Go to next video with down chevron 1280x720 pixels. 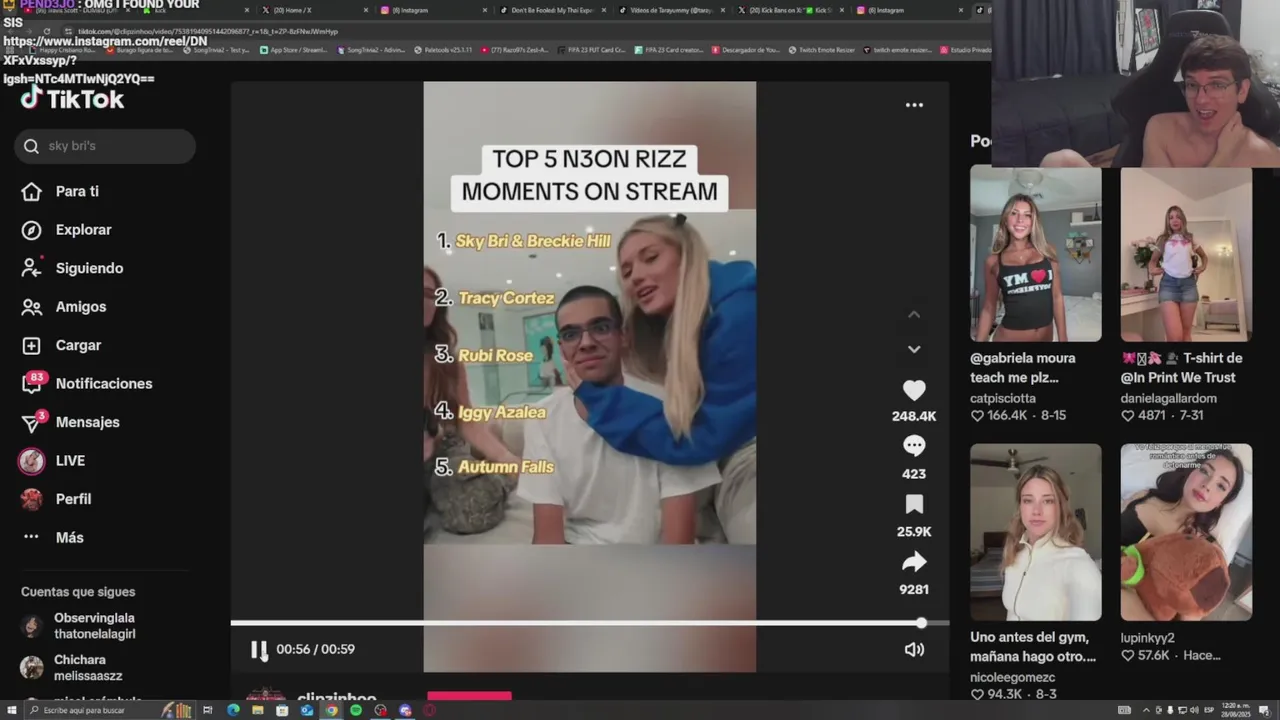[914, 349]
